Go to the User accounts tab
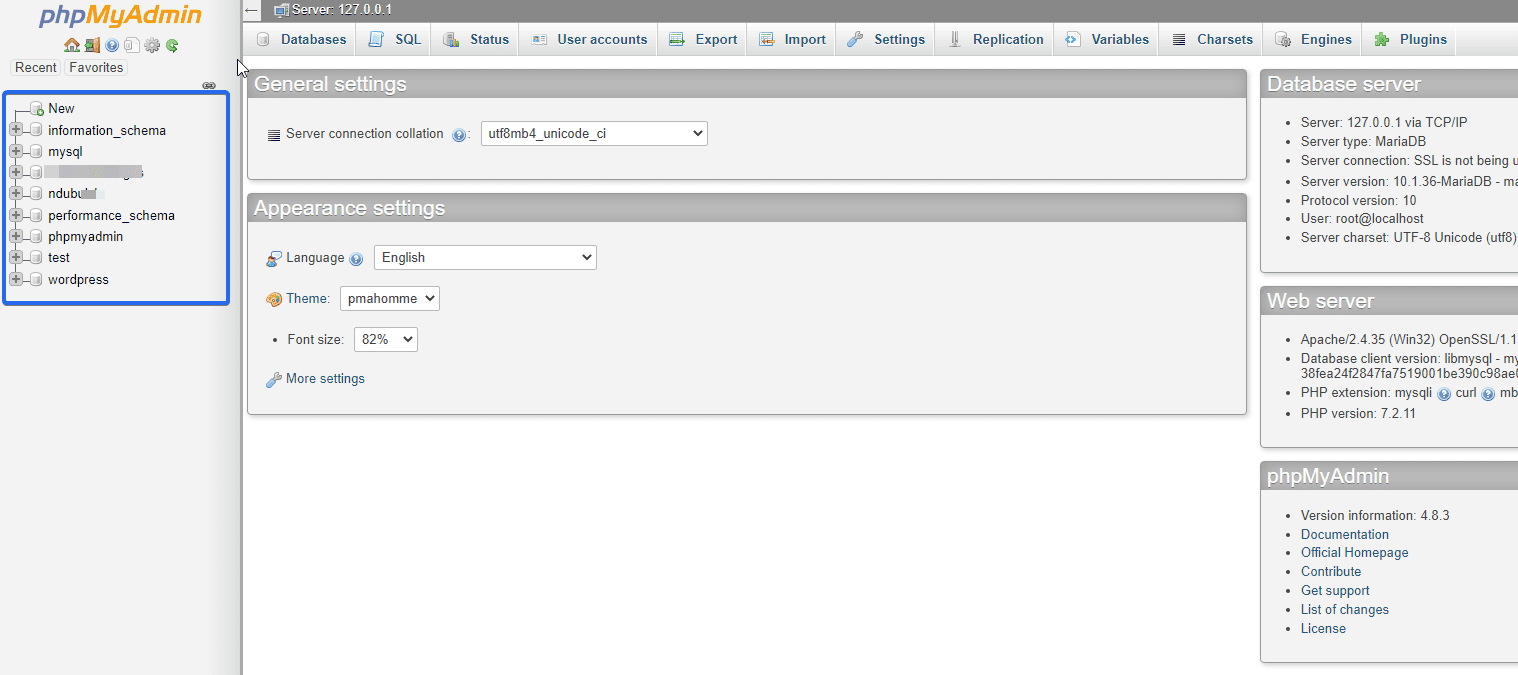 (x=589, y=39)
